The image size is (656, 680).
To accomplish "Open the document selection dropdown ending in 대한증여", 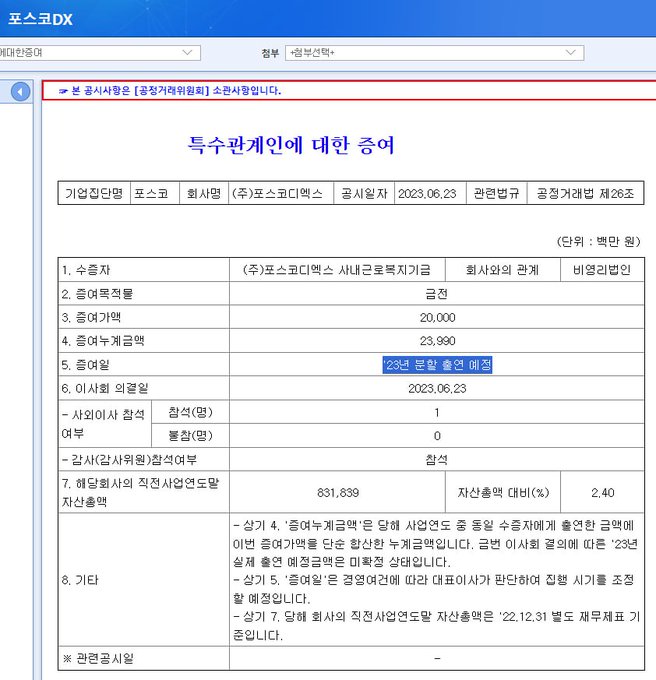I will [100, 53].
